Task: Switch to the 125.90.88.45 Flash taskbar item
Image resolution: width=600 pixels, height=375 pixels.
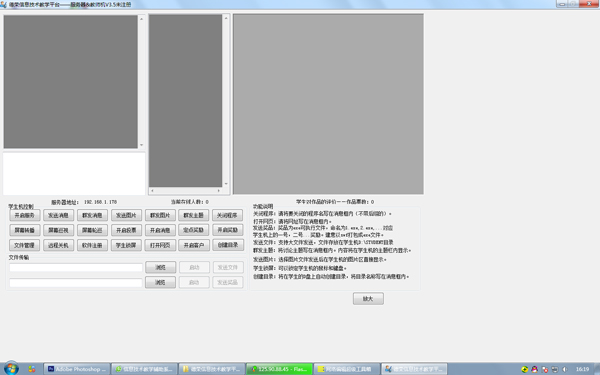Action: (279, 369)
